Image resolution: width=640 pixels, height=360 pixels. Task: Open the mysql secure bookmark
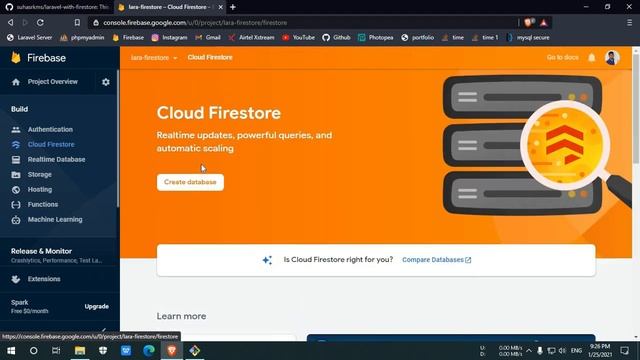coord(528,38)
